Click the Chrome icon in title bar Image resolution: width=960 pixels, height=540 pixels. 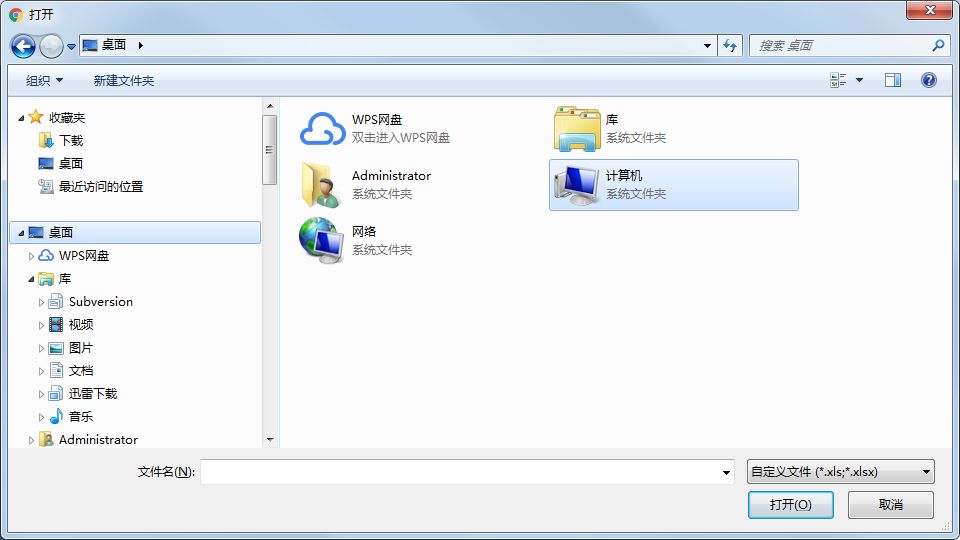16,15
